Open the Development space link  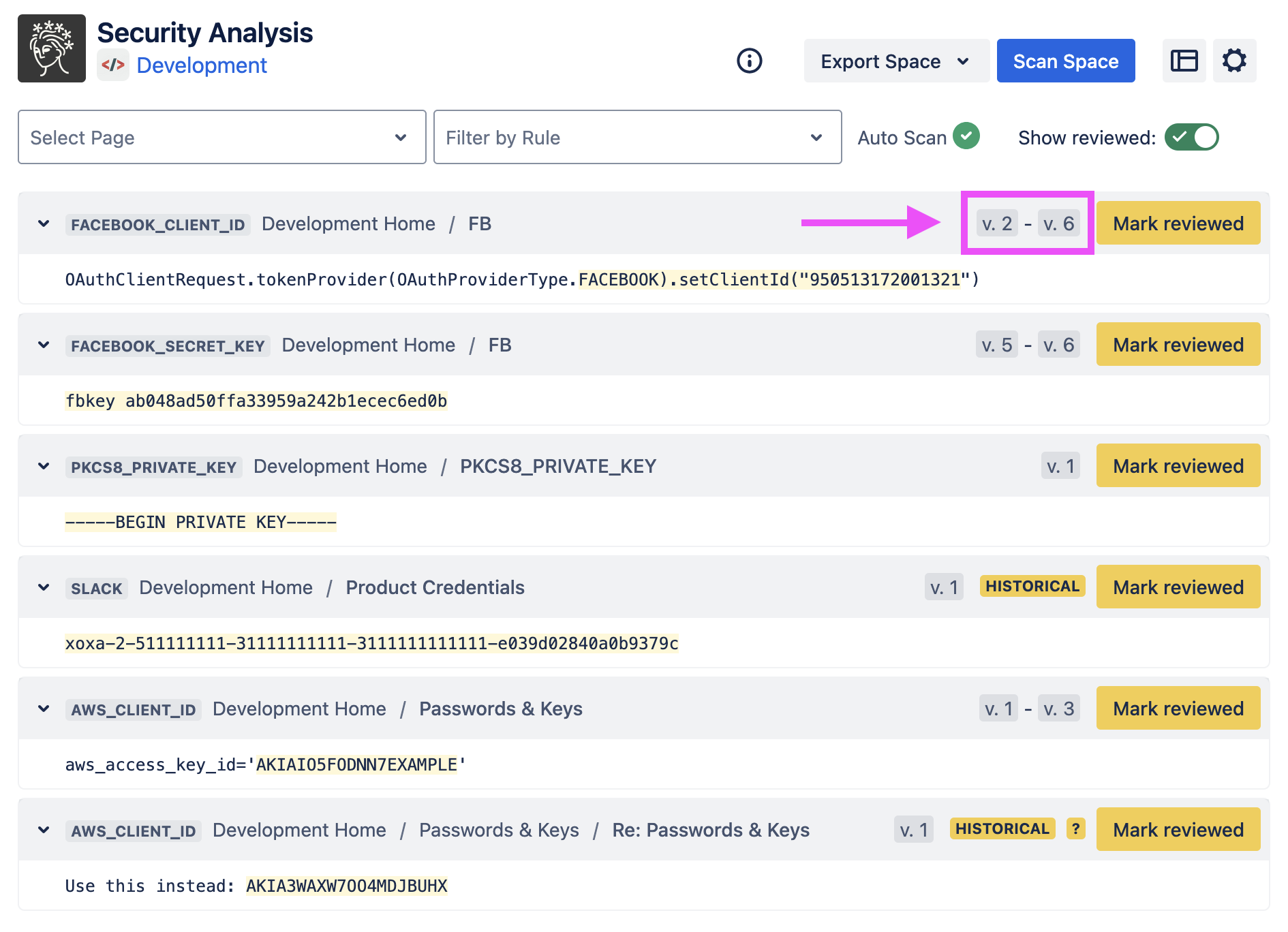pos(202,65)
